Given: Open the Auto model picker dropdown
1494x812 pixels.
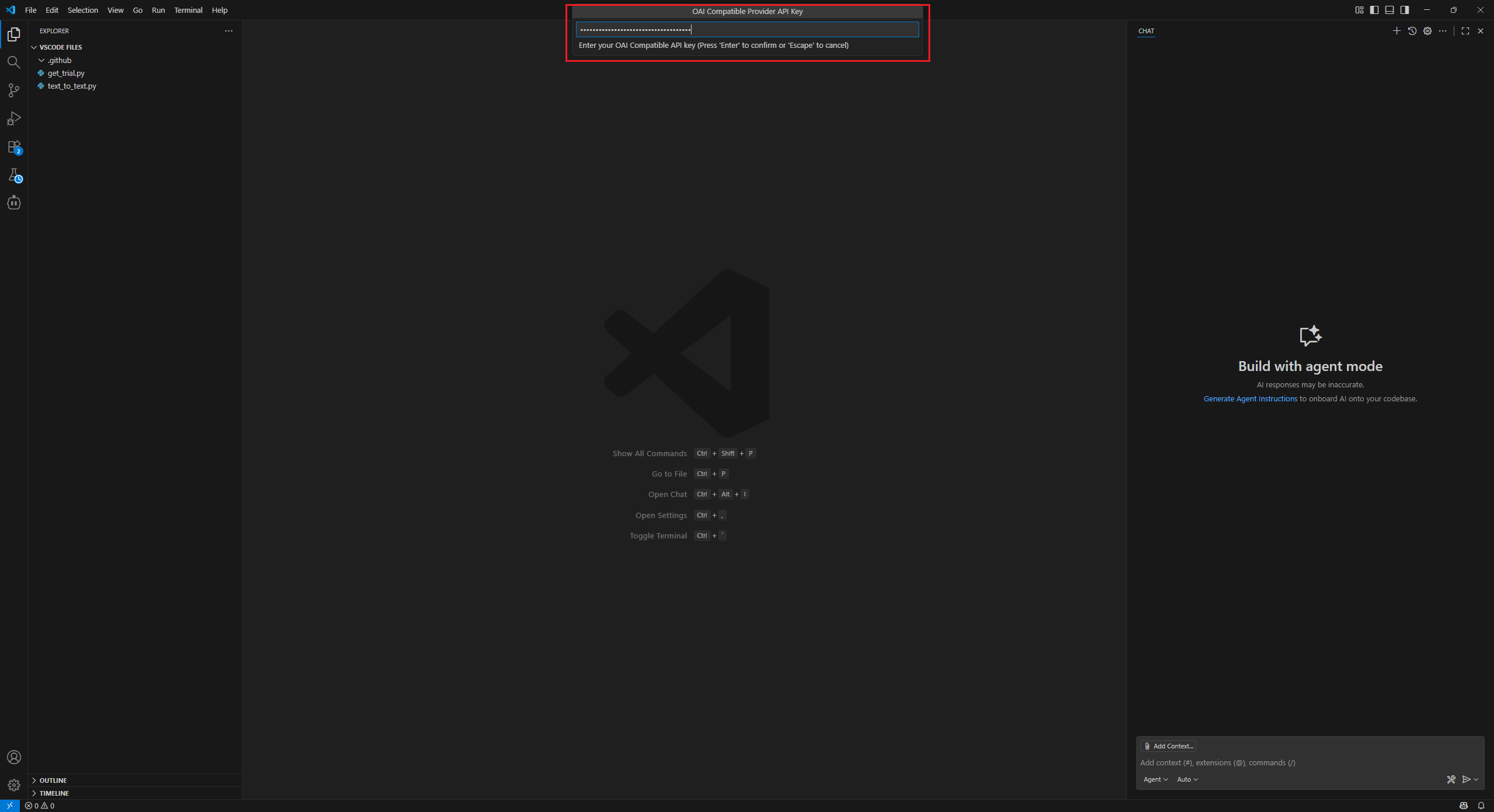Looking at the screenshot, I should tap(1187, 779).
